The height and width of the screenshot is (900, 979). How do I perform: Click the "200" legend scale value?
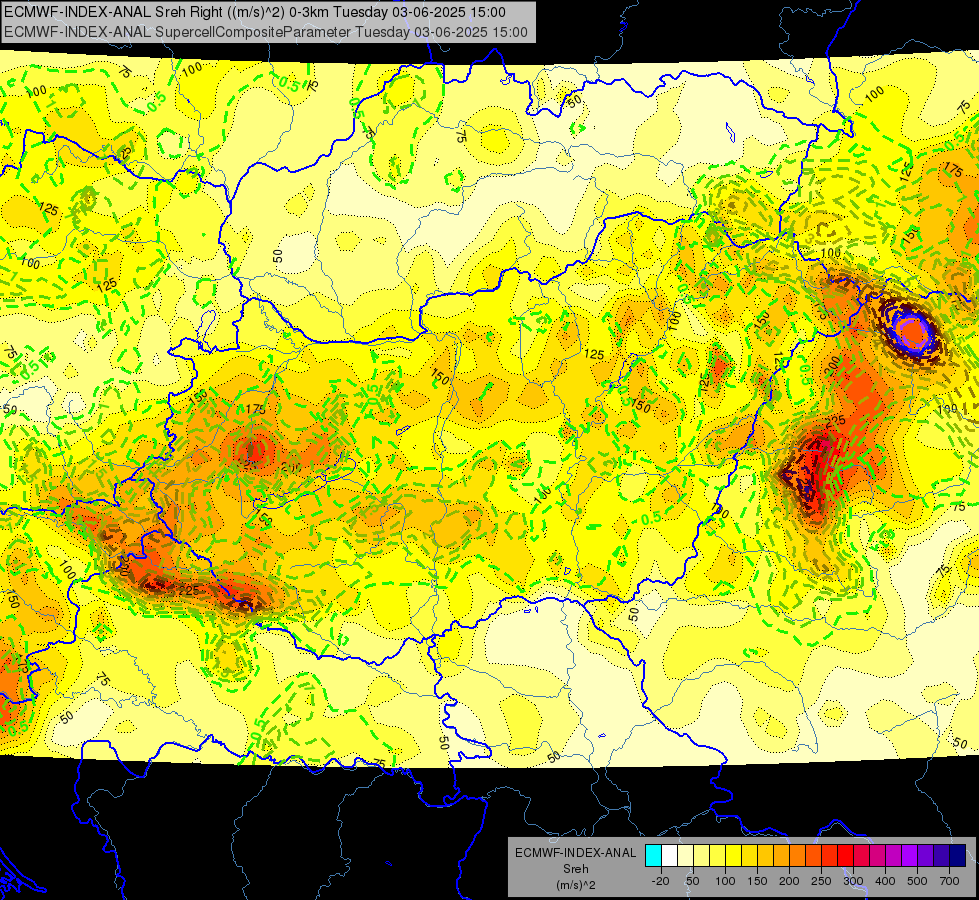point(789,881)
